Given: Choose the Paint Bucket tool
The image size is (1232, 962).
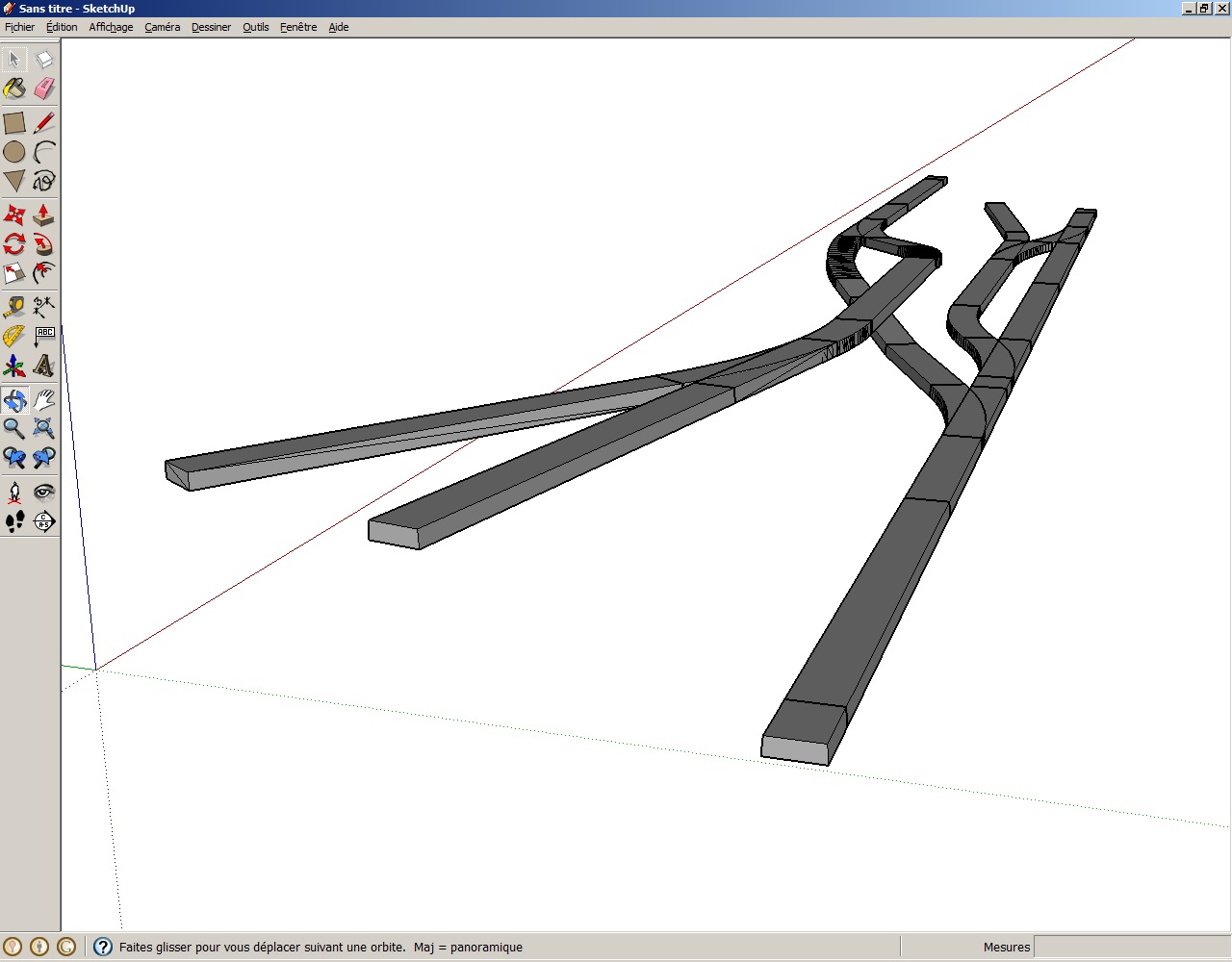Looking at the screenshot, I should [14, 89].
